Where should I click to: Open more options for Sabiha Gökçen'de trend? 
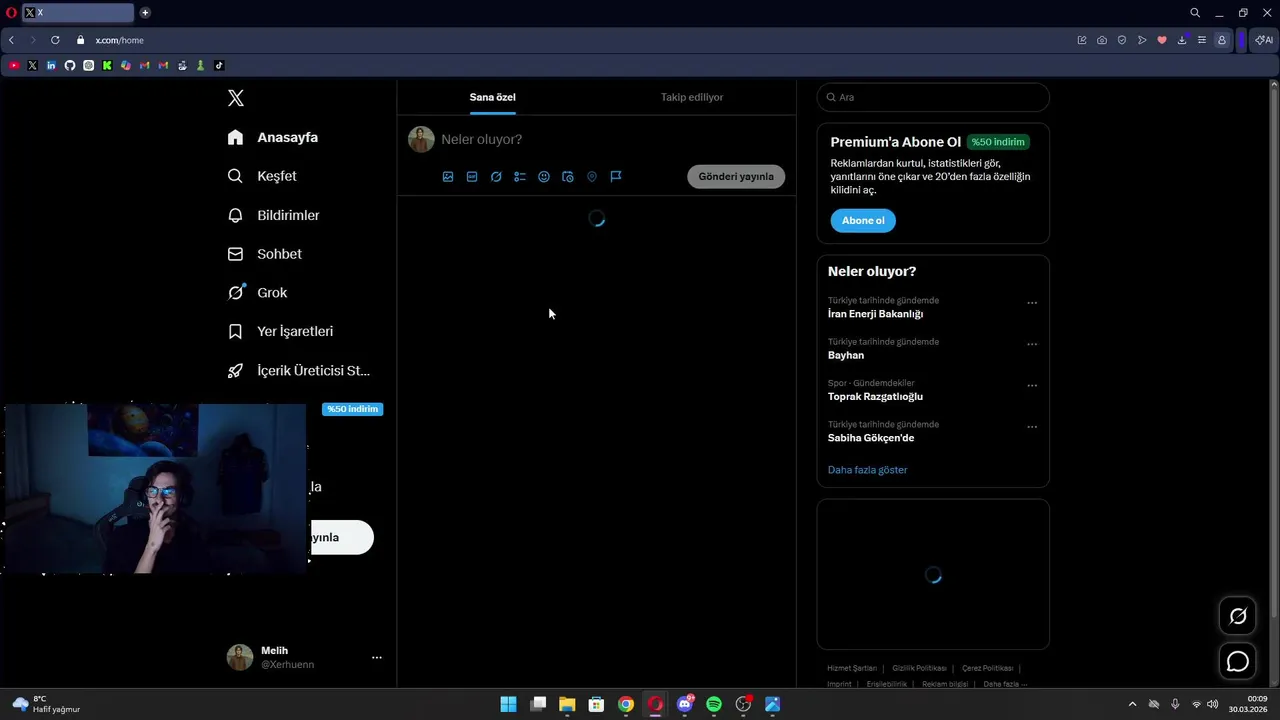click(x=1032, y=427)
